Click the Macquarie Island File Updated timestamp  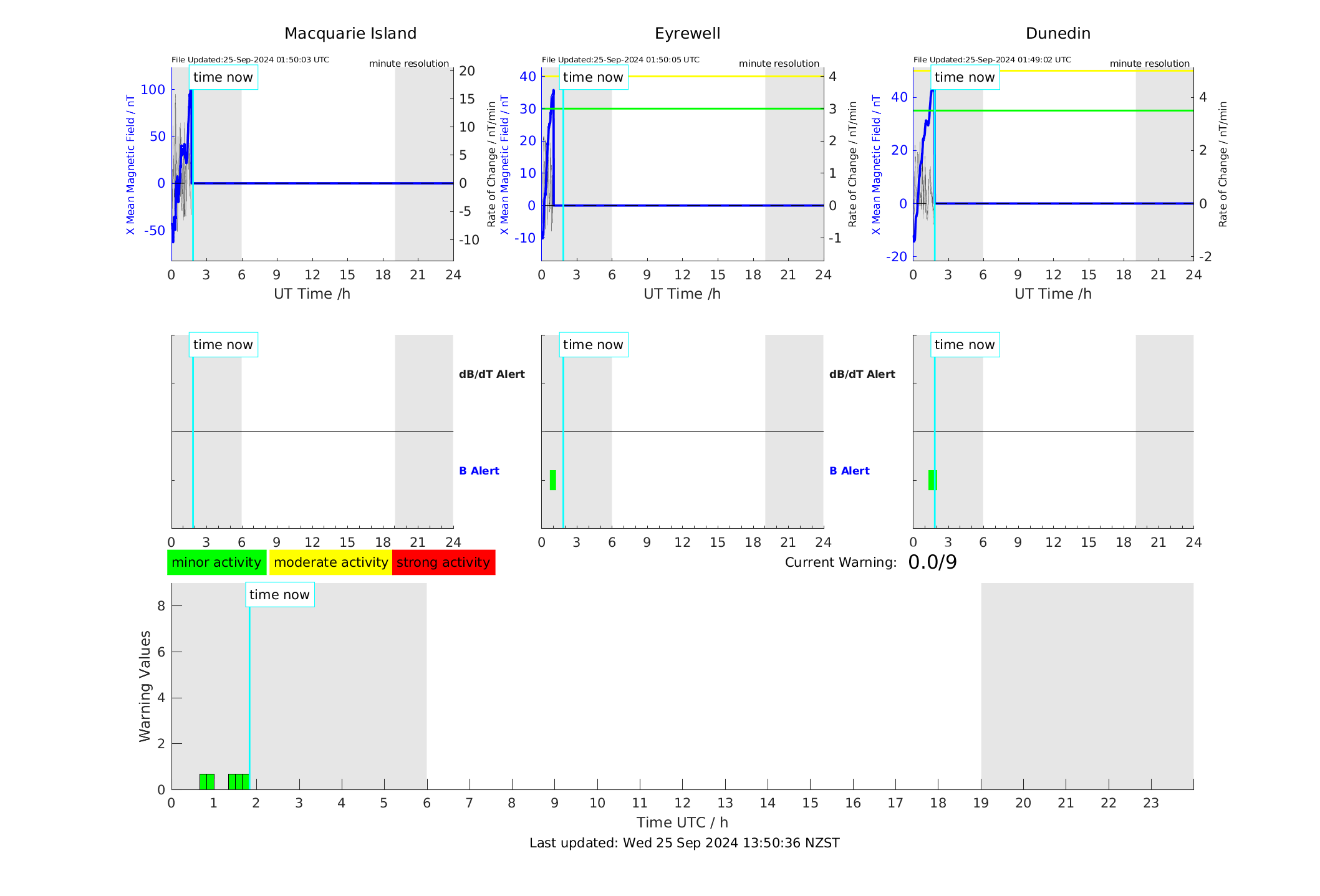click(250, 60)
